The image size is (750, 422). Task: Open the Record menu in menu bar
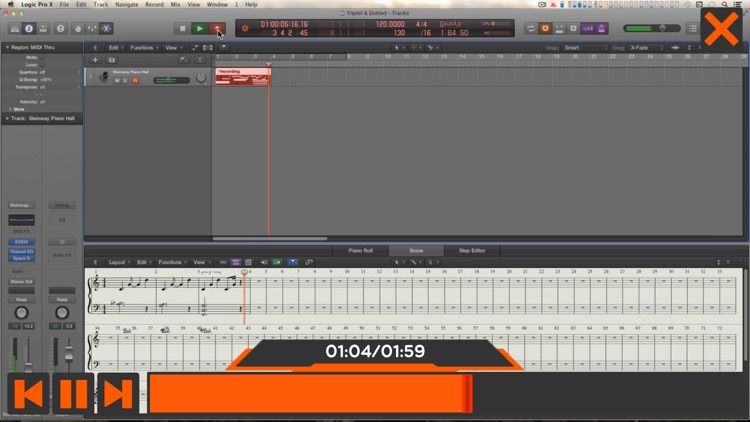(154, 4)
